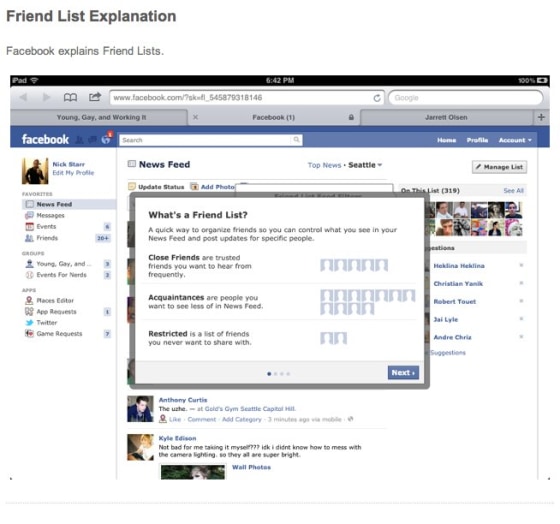The width and height of the screenshot is (560, 524).
Task: Click the Nick Starr name link
Action: [x=69, y=164]
